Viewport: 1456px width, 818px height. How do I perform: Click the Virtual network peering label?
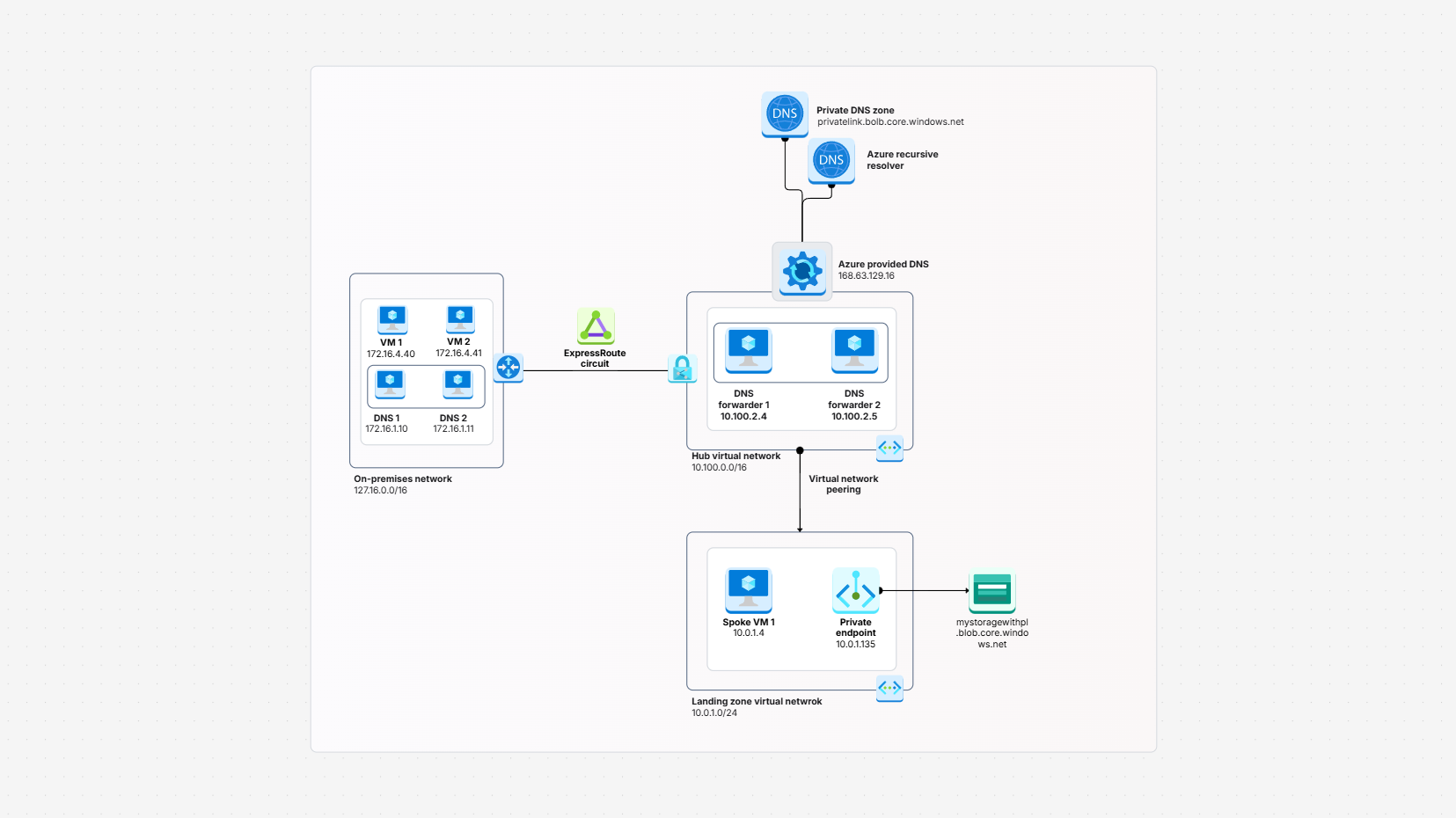[x=843, y=484]
